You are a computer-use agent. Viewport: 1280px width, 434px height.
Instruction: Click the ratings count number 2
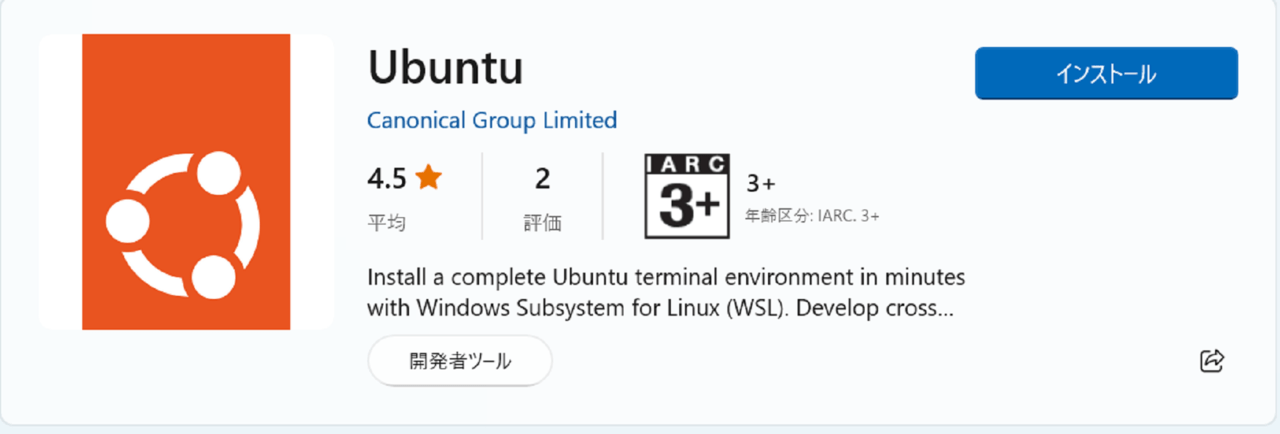543,179
